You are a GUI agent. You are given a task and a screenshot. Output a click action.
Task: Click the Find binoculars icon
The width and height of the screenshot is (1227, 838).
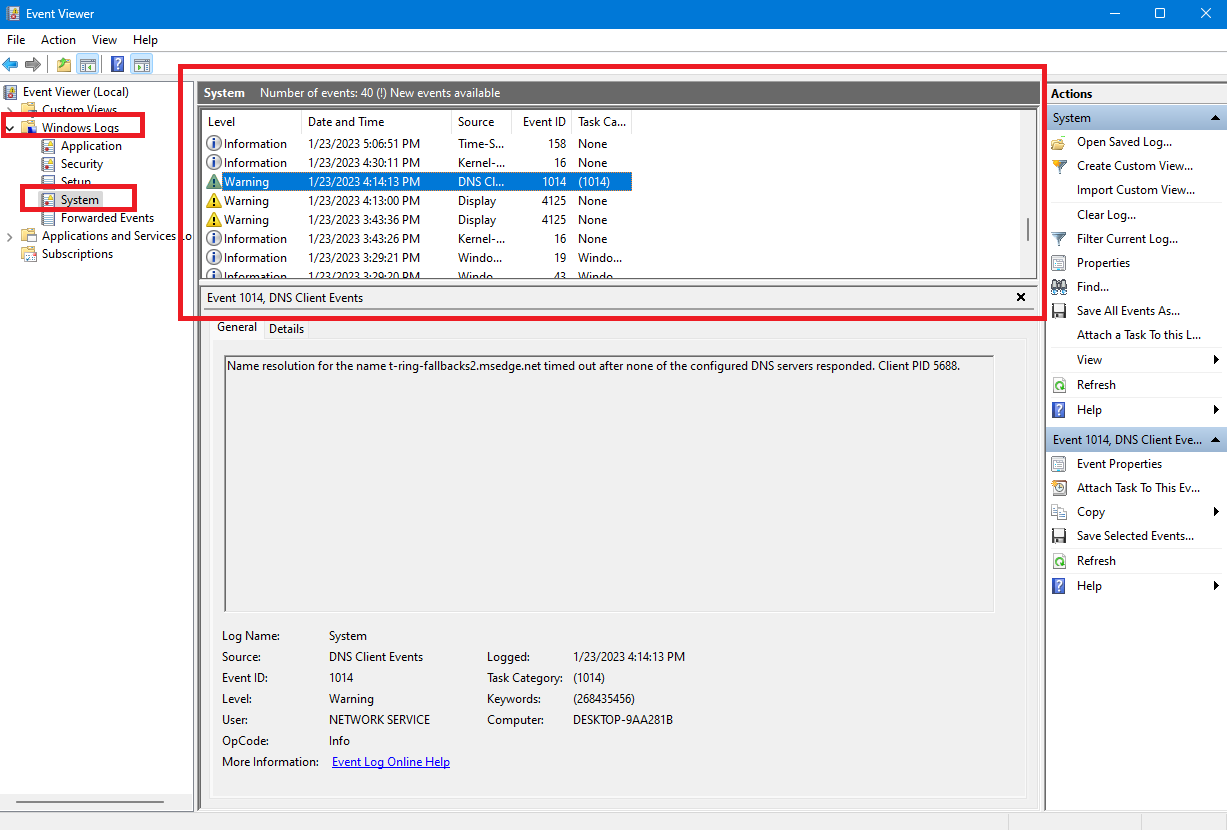(x=1059, y=287)
